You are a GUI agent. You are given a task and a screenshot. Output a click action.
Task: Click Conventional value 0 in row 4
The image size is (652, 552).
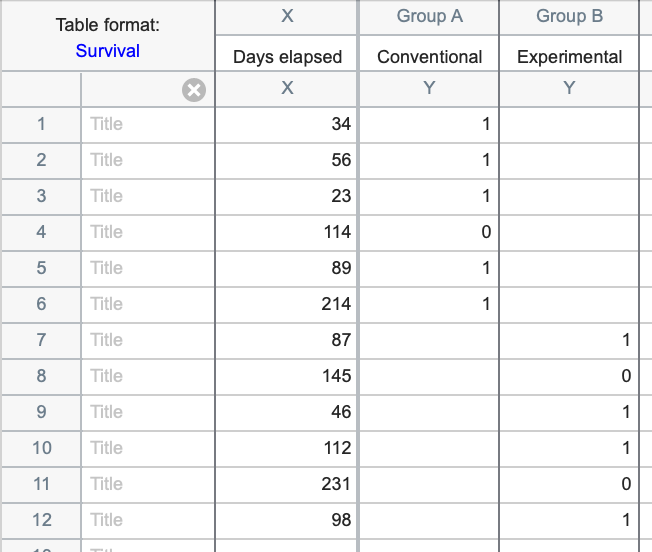coord(429,232)
